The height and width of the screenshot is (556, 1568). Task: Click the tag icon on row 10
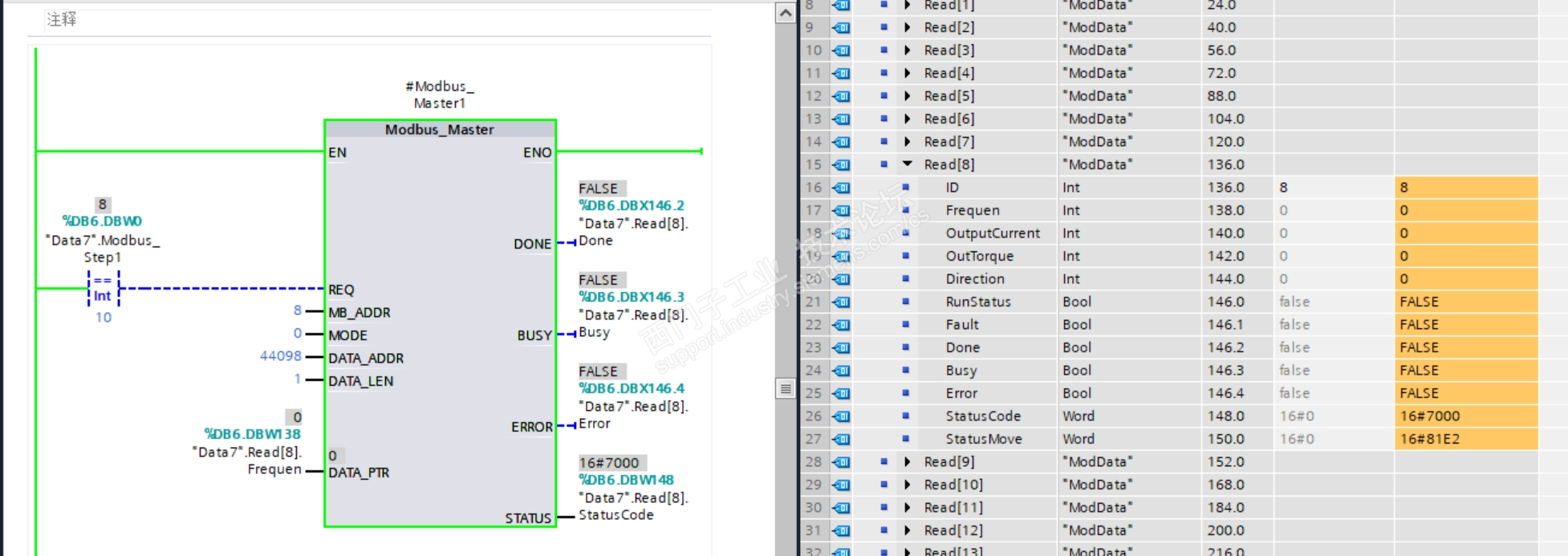coord(841,50)
